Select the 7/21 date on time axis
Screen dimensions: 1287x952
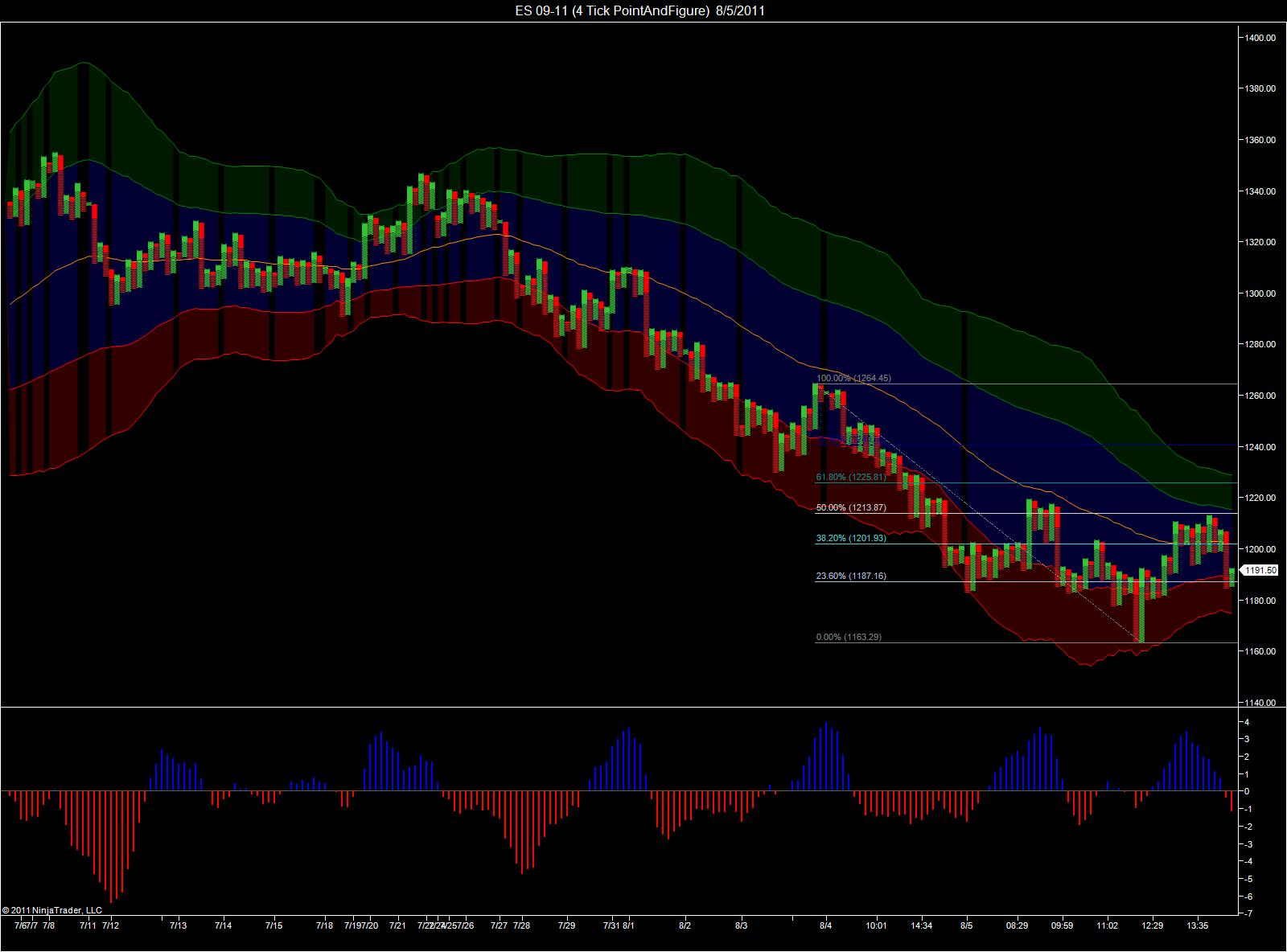click(x=397, y=925)
